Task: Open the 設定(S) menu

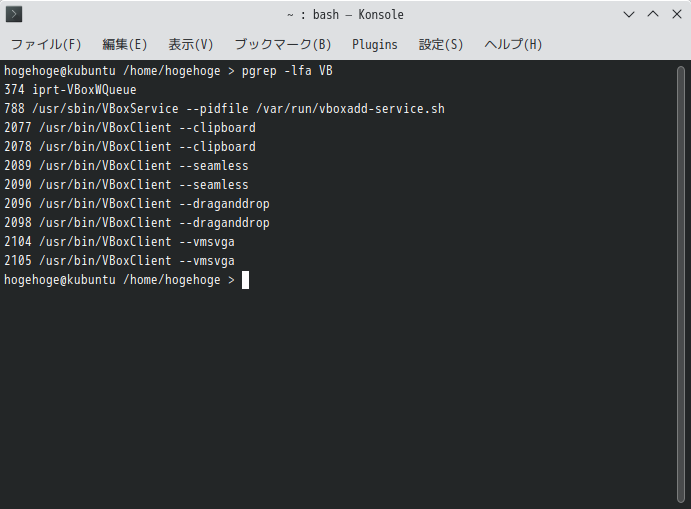Action: coord(441,45)
